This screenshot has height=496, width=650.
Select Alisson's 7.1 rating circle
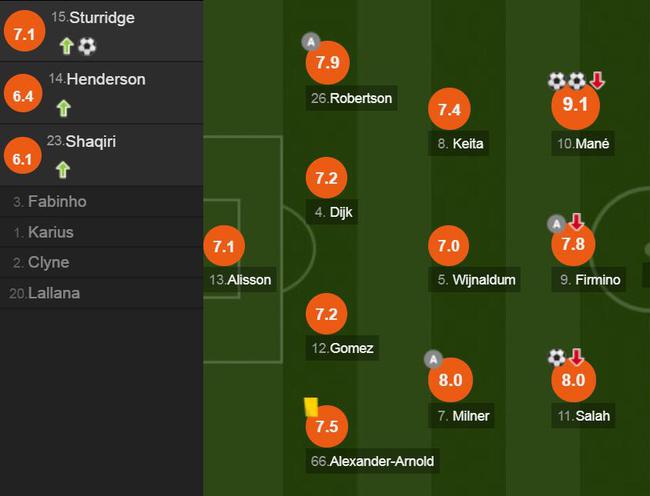[224, 246]
